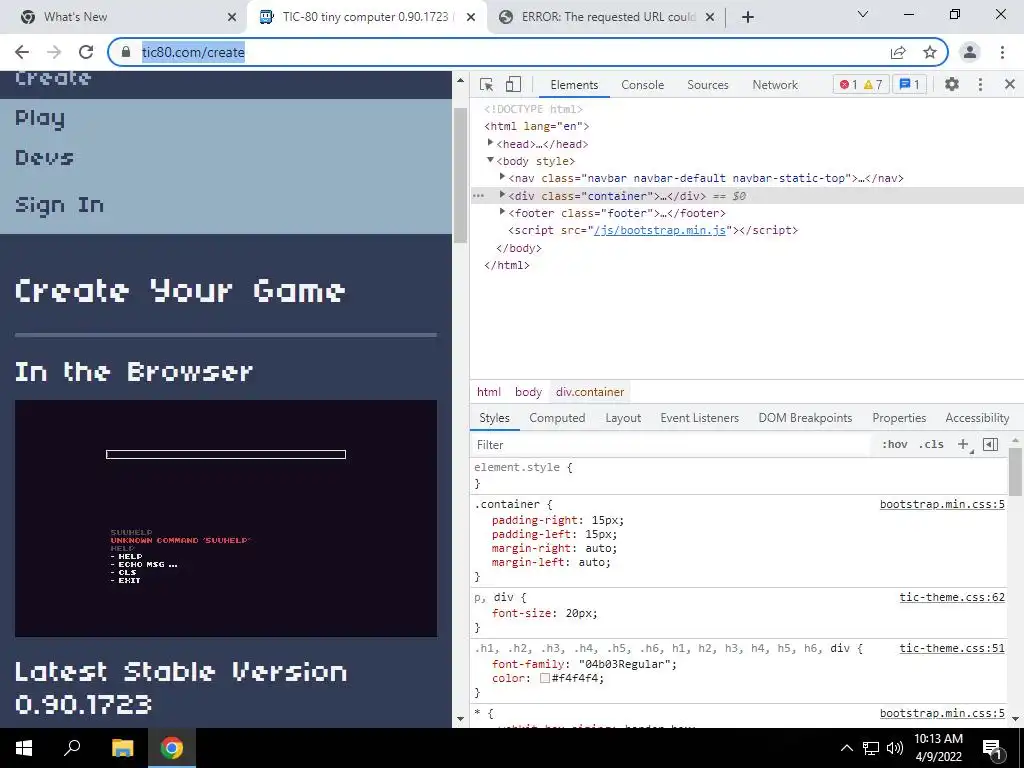Screen dimensions: 1024x768
Task: Click the Play navigation link
Action: coord(40,120)
